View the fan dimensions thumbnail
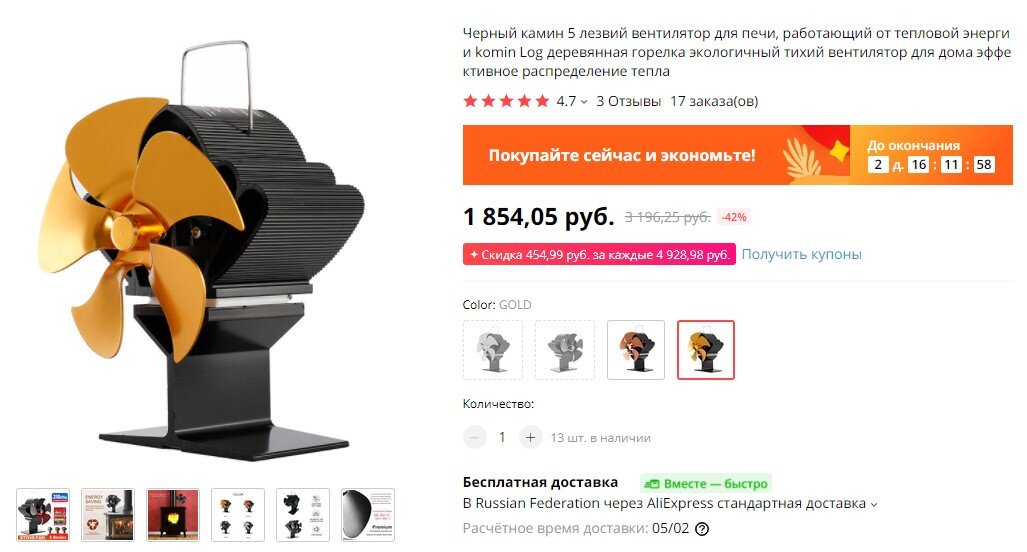Screen dimensions: 1027x552 pos(303,515)
